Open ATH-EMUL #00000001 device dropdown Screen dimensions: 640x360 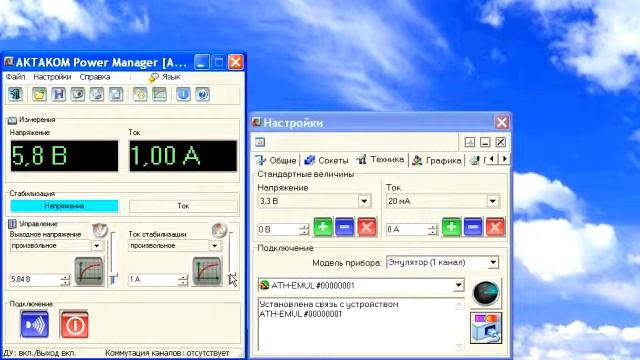[459, 285]
